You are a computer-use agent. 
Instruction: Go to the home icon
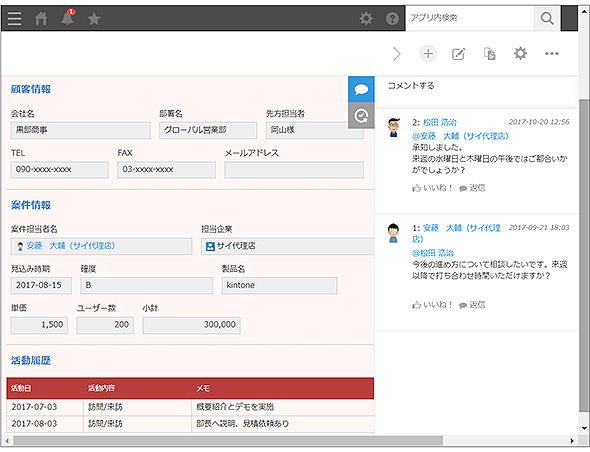[x=41, y=18]
